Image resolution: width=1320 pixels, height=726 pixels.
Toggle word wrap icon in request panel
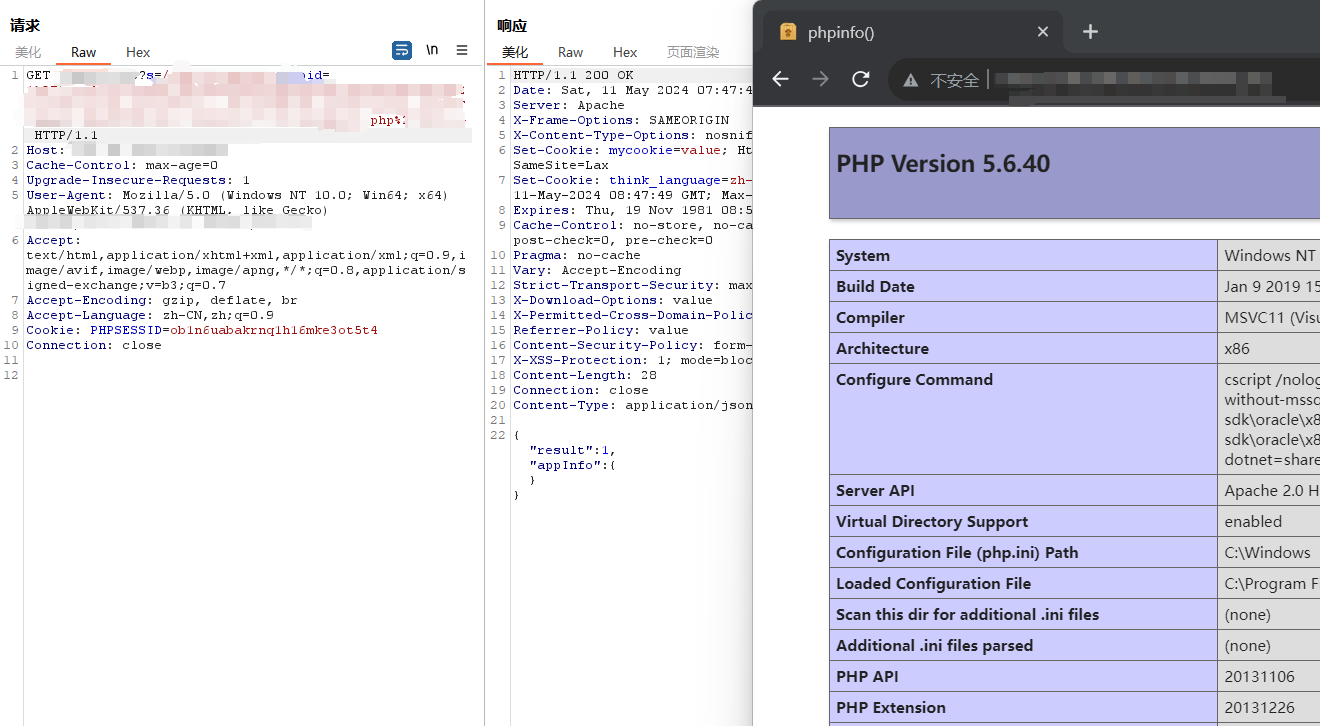click(402, 50)
